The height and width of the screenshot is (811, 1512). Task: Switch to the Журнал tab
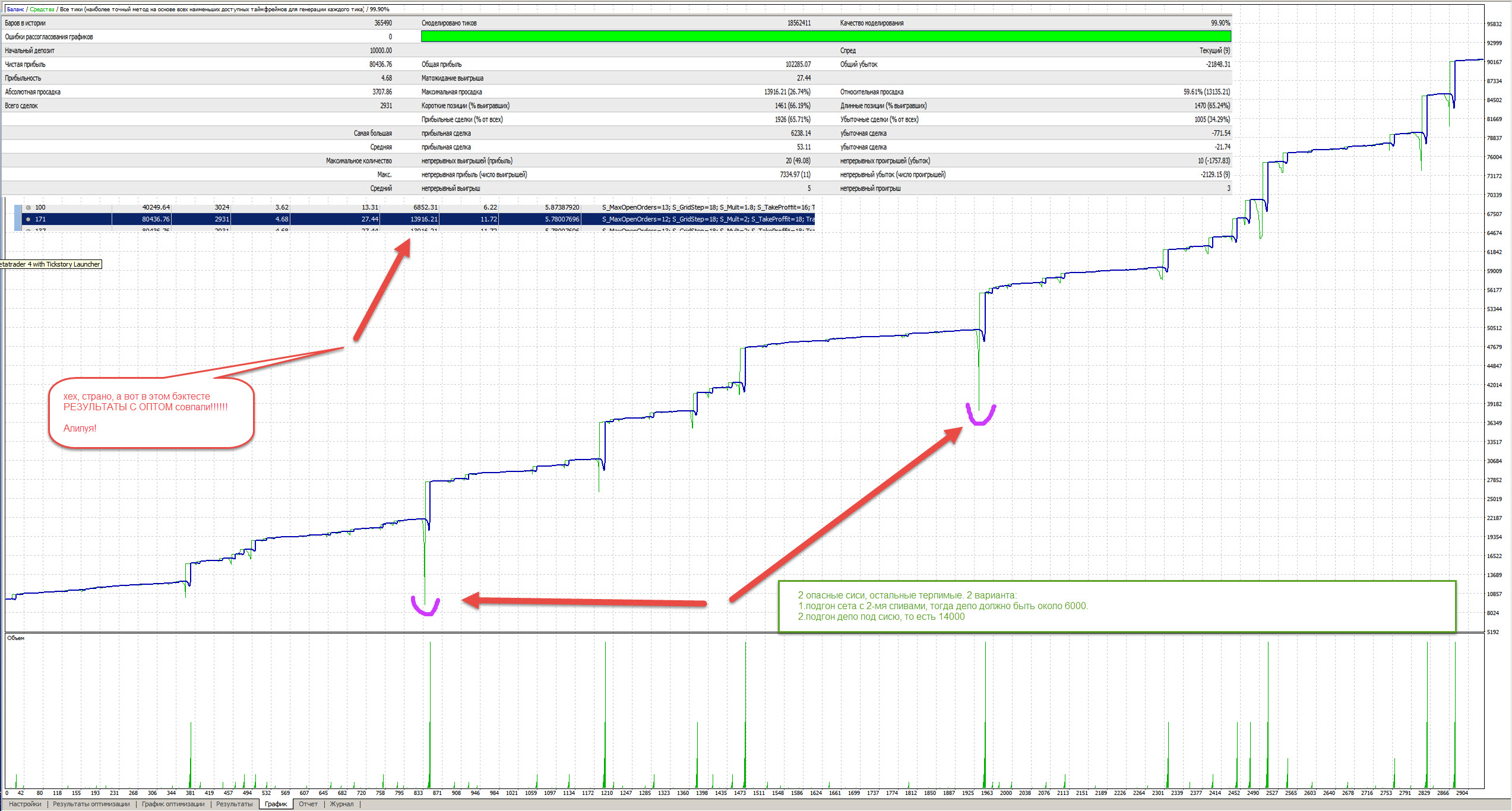point(341,804)
